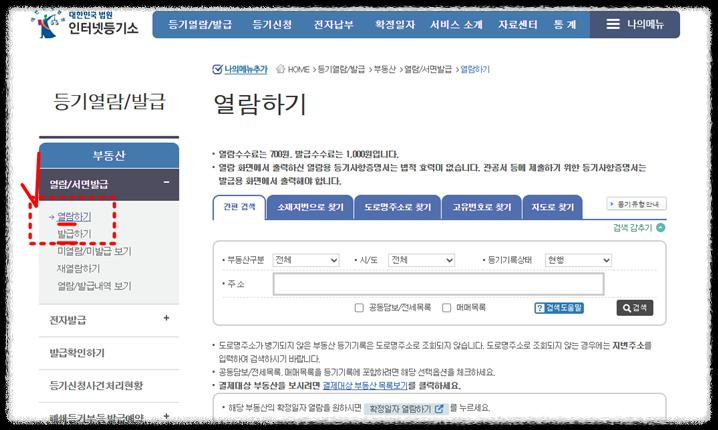718x430 pixels.
Task: Open the 부동산구분 dropdown
Action: (305, 260)
